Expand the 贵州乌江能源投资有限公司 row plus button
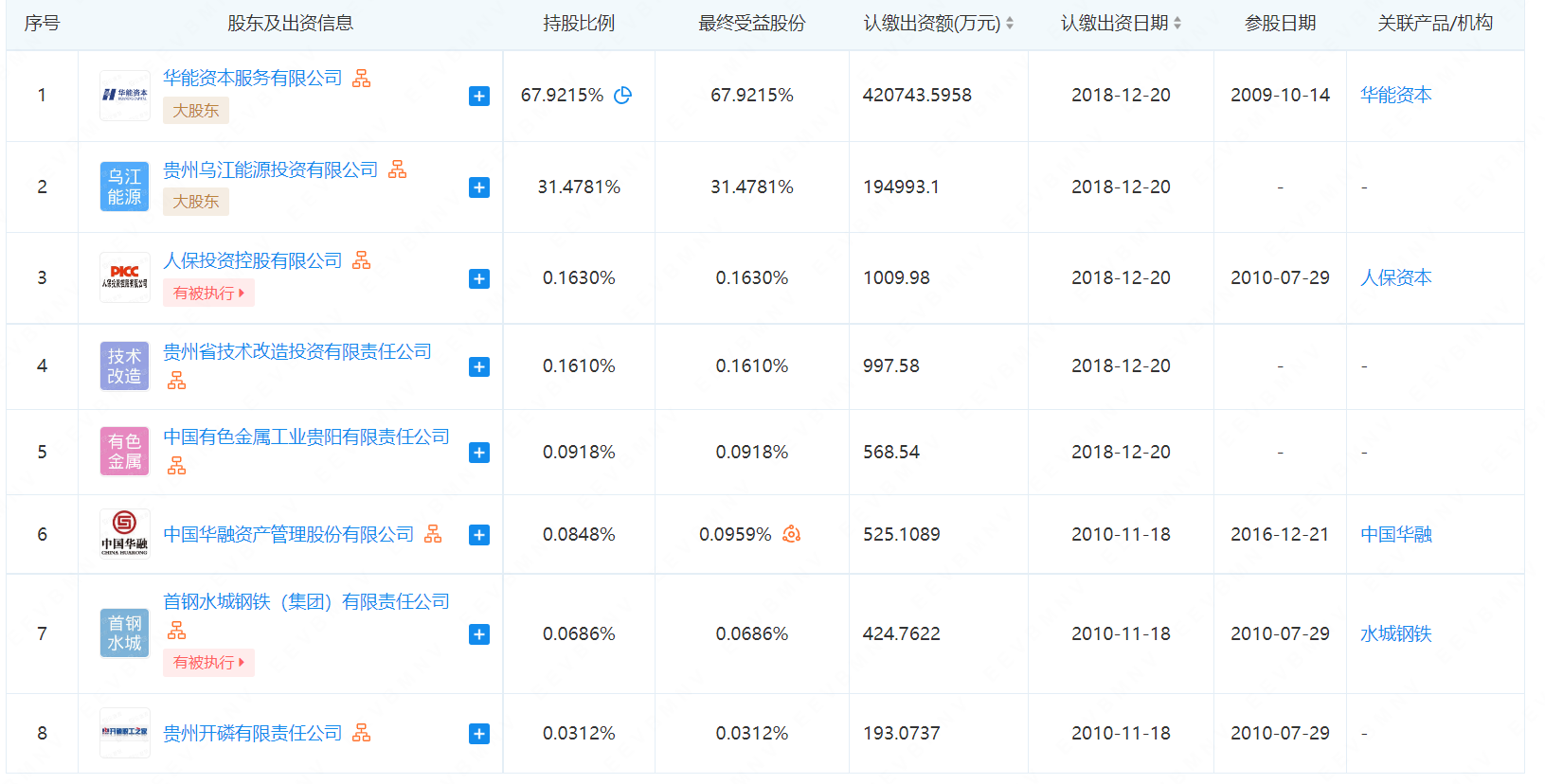 pyautogui.click(x=479, y=187)
